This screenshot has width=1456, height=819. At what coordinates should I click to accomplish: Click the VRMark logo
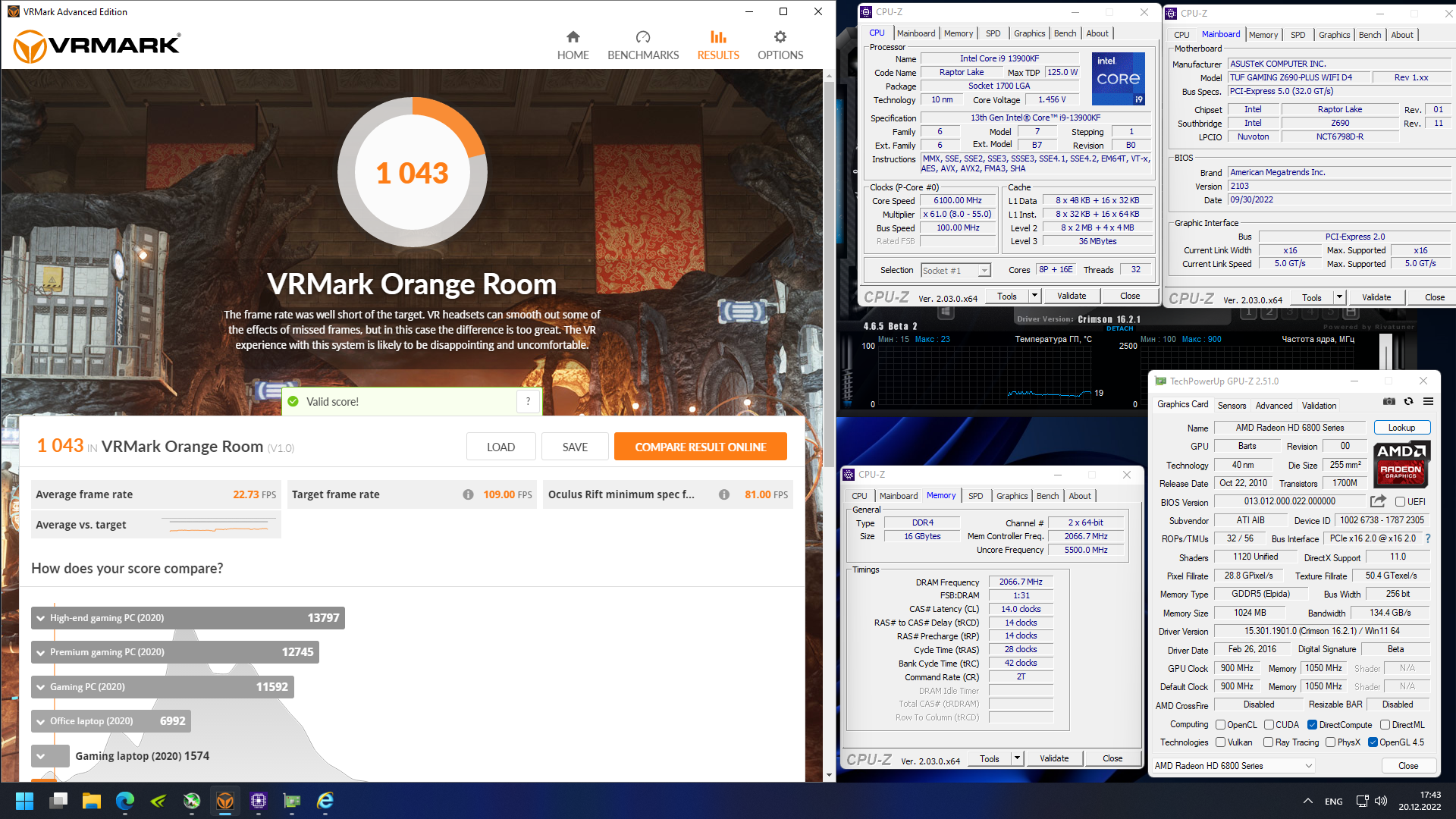pos(97,46)
